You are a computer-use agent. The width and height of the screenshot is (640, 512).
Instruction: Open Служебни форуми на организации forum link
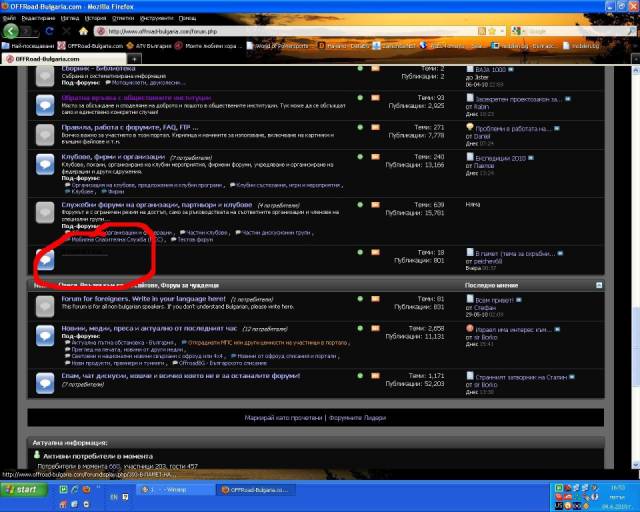157,205
